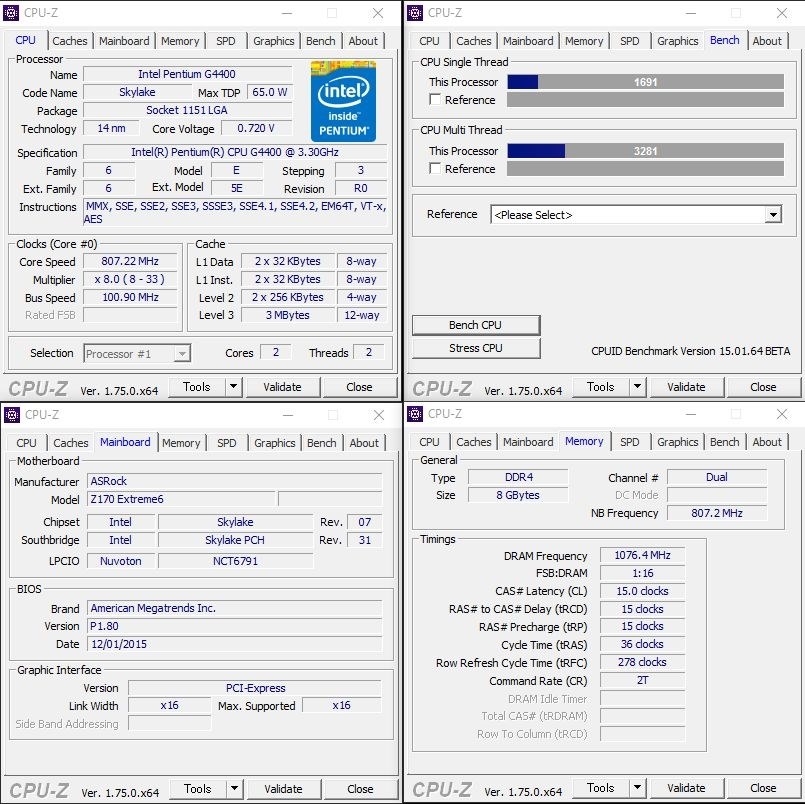This screenshot has height=804, width=805.
Task: Click CPU-Z app icon in top-left window titlebar
Action: [11, 13]
